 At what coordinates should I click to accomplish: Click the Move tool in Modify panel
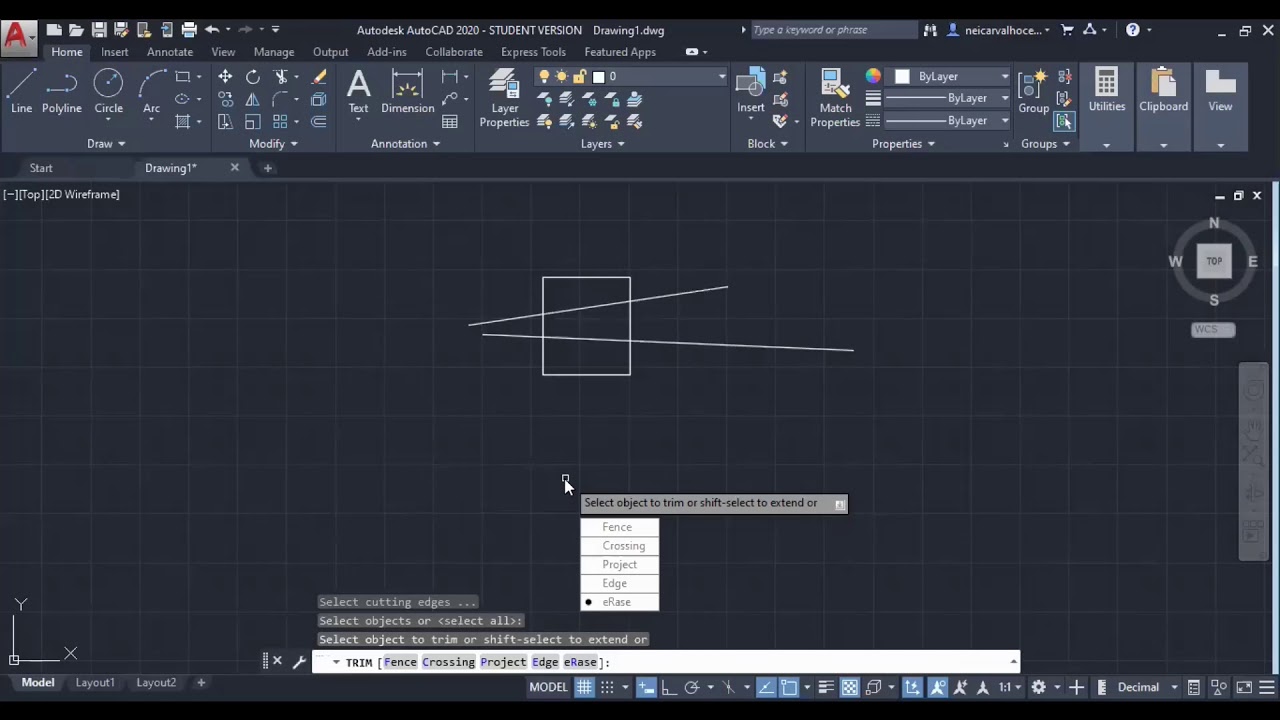tap(226, 77)
